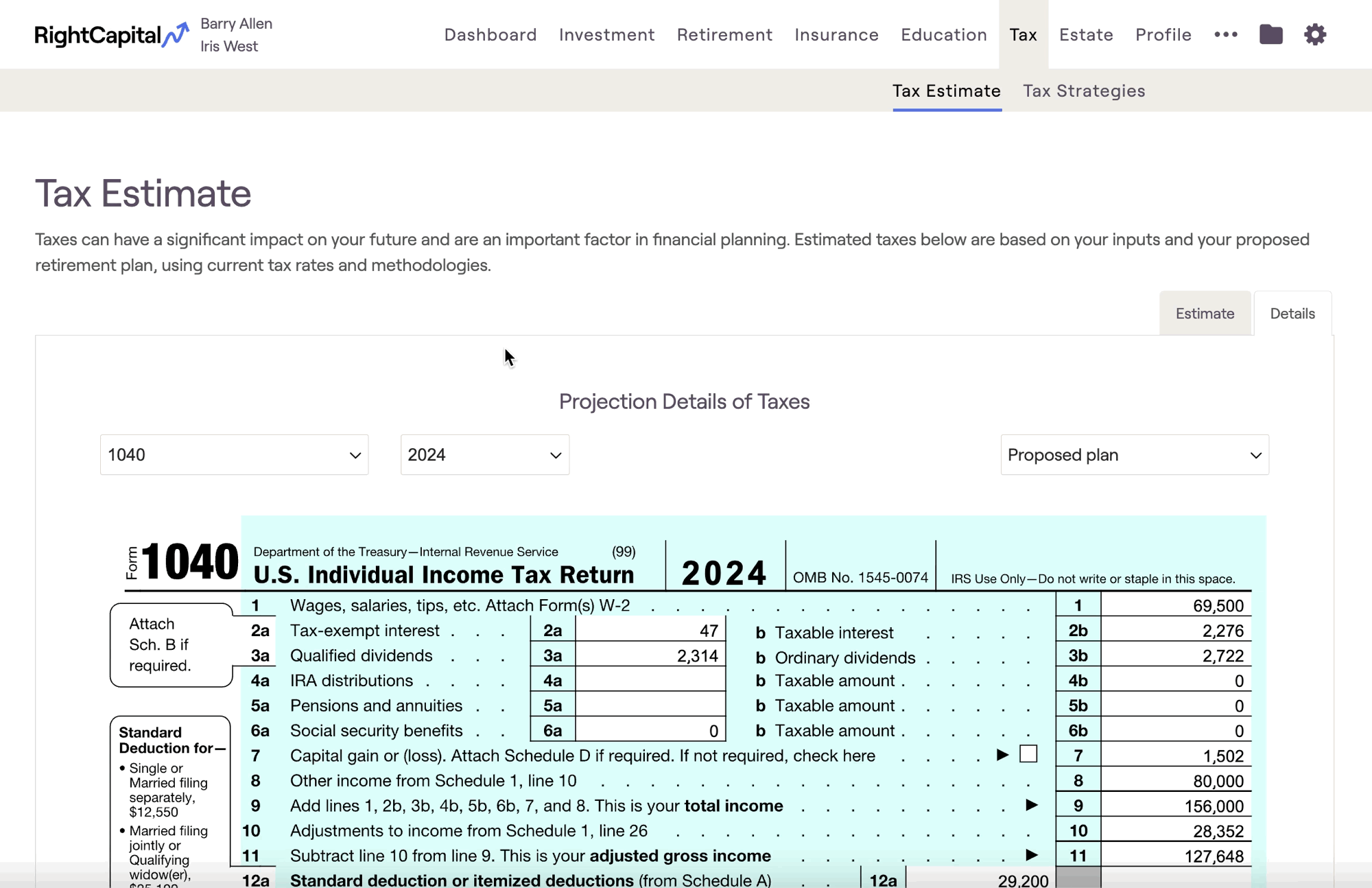Viewport: 1372px width, 888px height.
Task: Go to the Education menu
Action: (944, 34)
